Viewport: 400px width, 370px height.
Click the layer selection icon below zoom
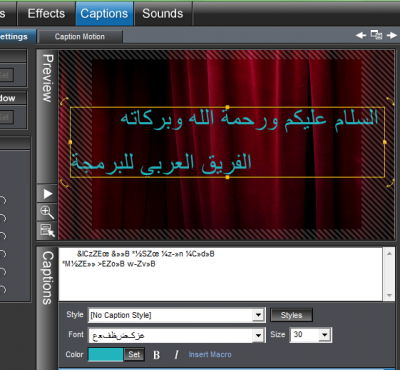[47, 230]
